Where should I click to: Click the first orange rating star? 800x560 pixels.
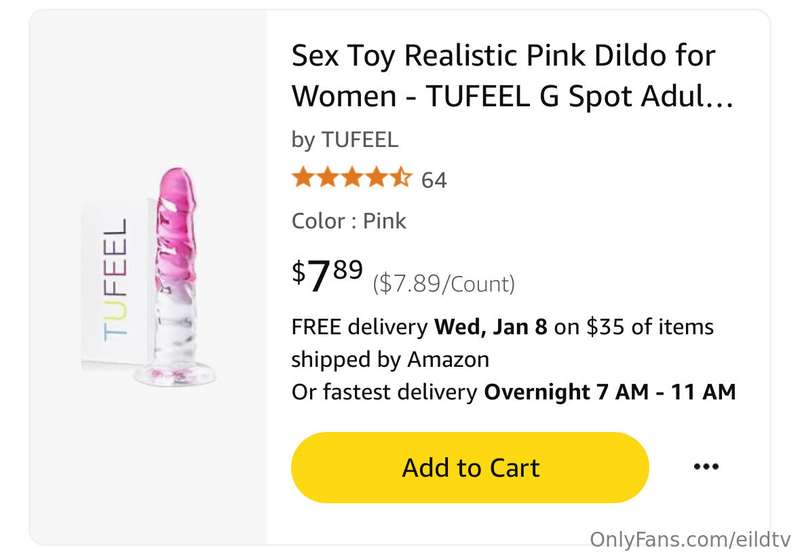click(303, 177)
